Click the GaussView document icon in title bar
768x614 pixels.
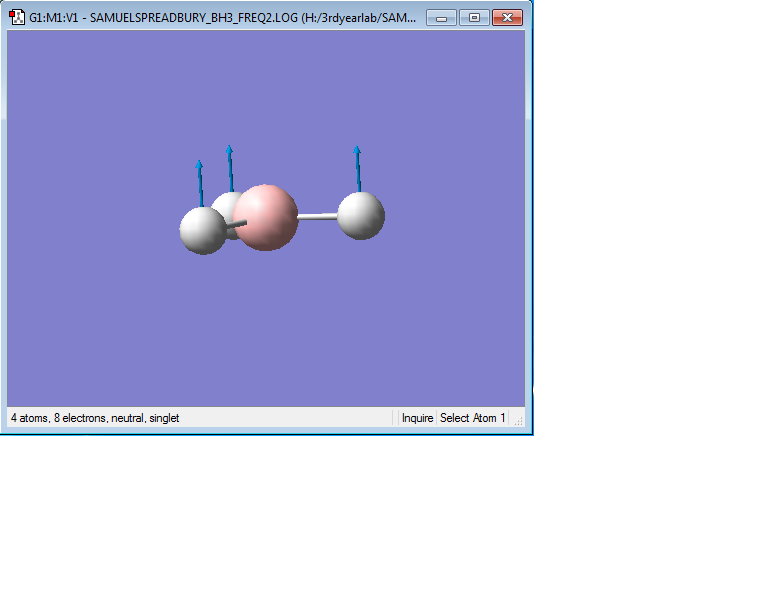point(17,17)
